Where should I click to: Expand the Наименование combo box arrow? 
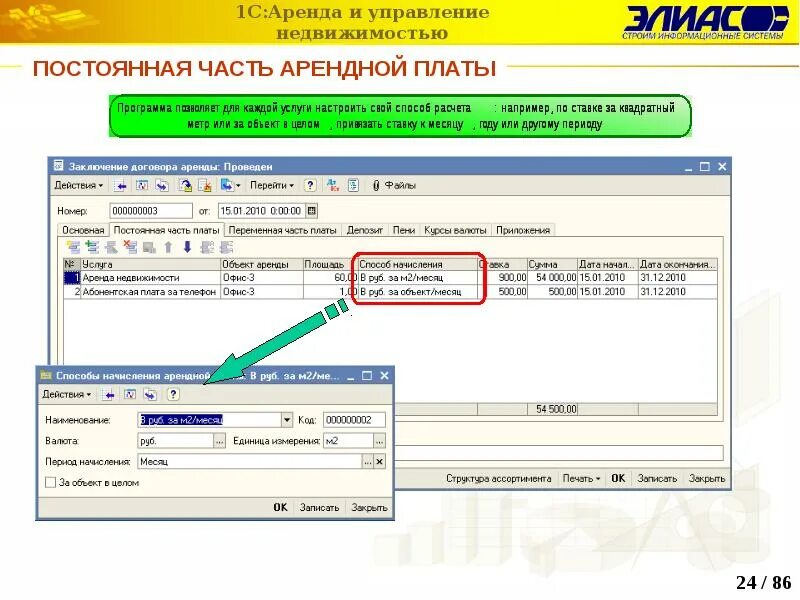tap(287, 420)
